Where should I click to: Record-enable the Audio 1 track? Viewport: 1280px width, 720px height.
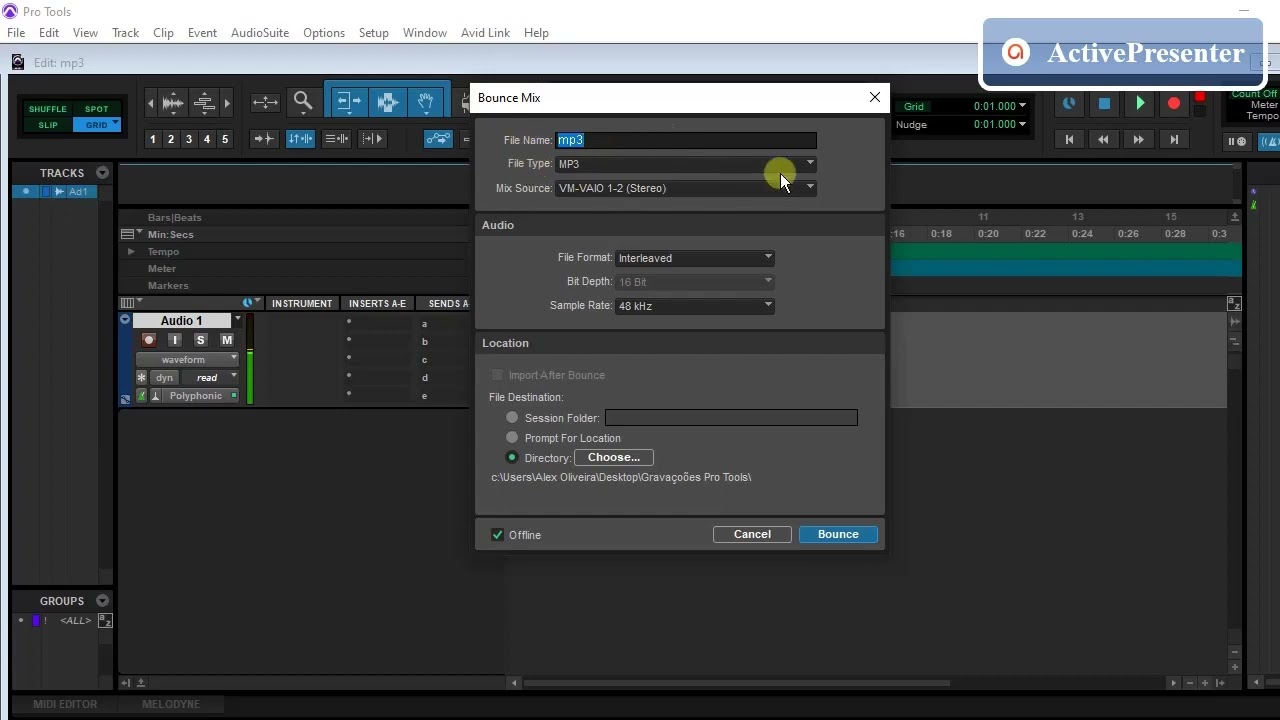click(149, 340)
